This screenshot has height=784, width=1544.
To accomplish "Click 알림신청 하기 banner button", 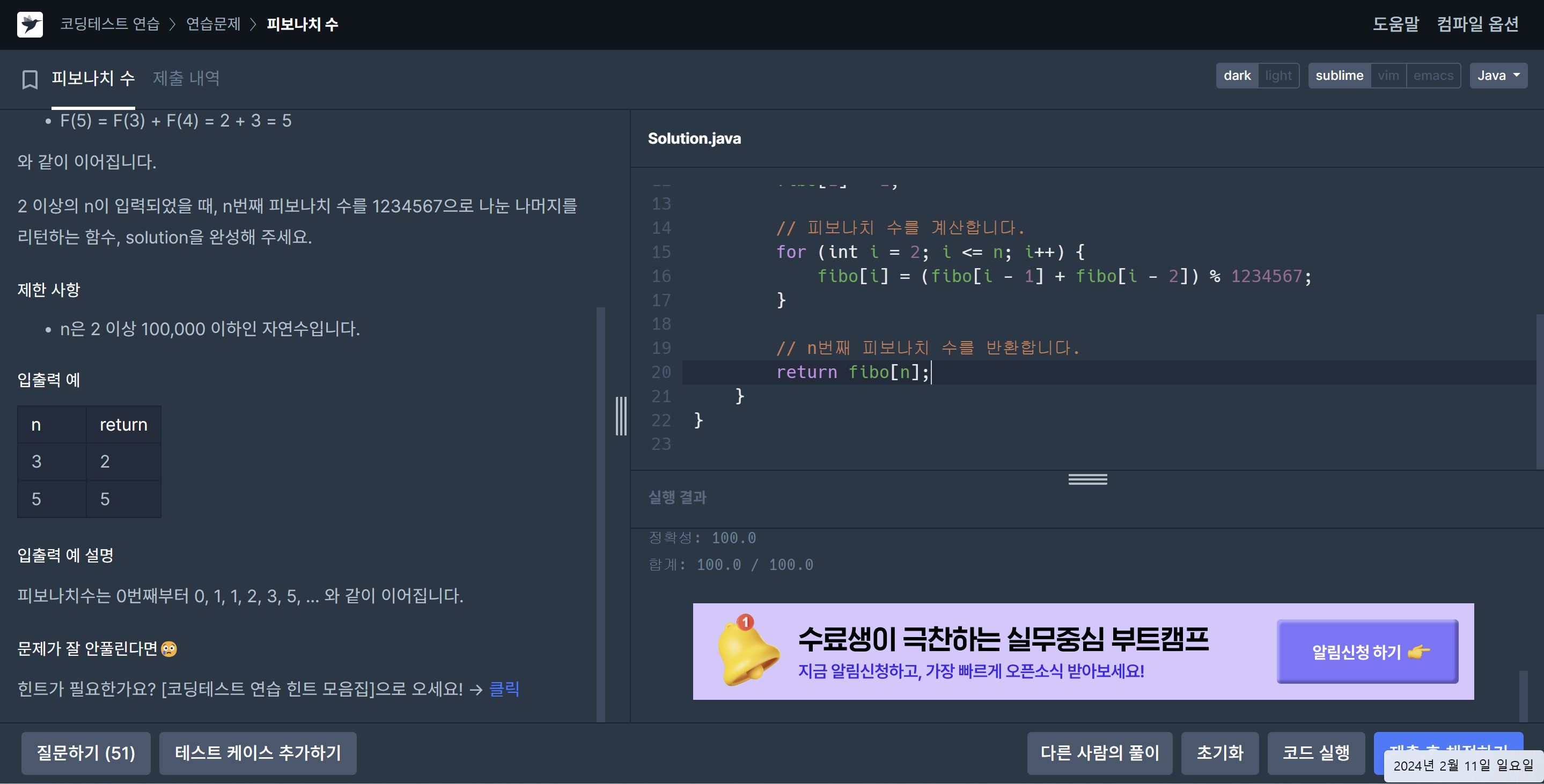I will 1367,651.
